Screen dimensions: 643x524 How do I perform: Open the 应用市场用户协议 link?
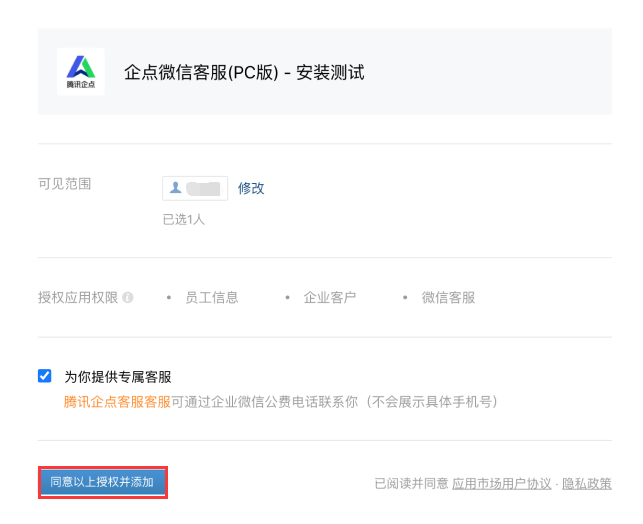[x=502, y=483]
